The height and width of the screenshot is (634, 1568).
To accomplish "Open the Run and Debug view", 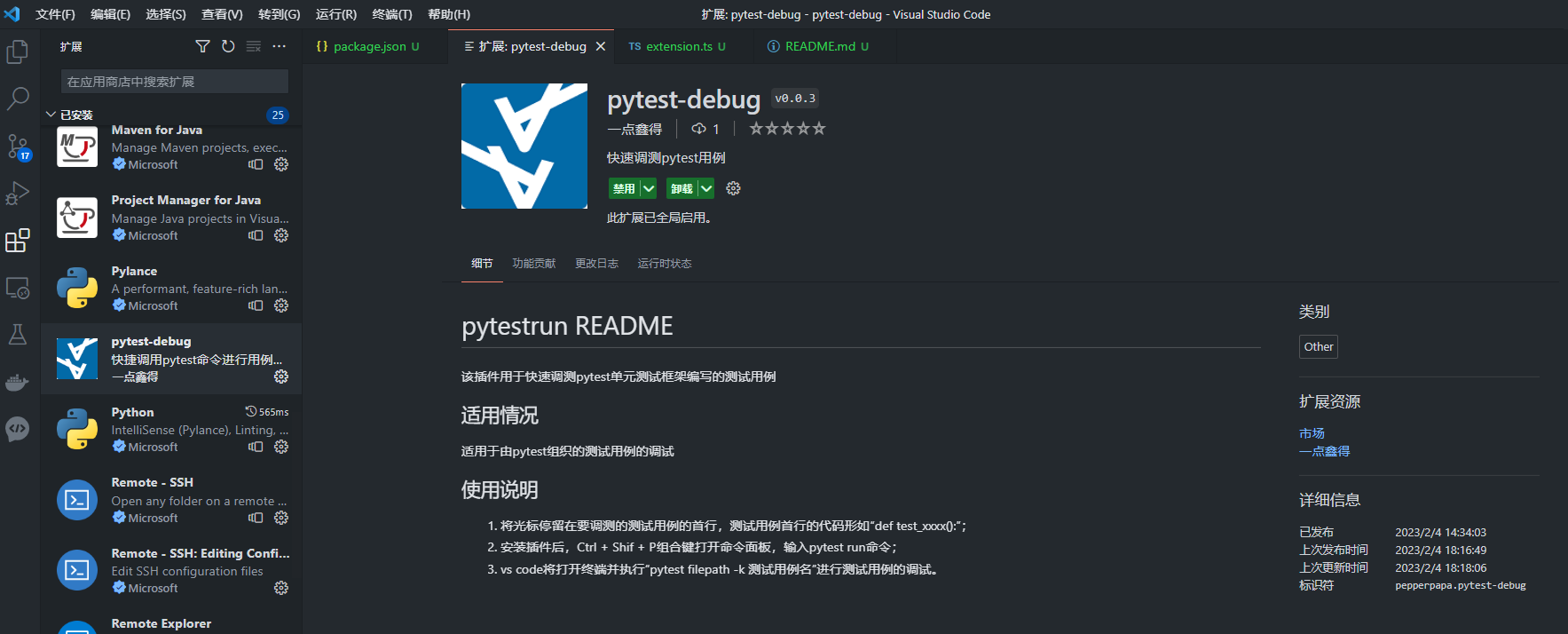I will point(18,194).
